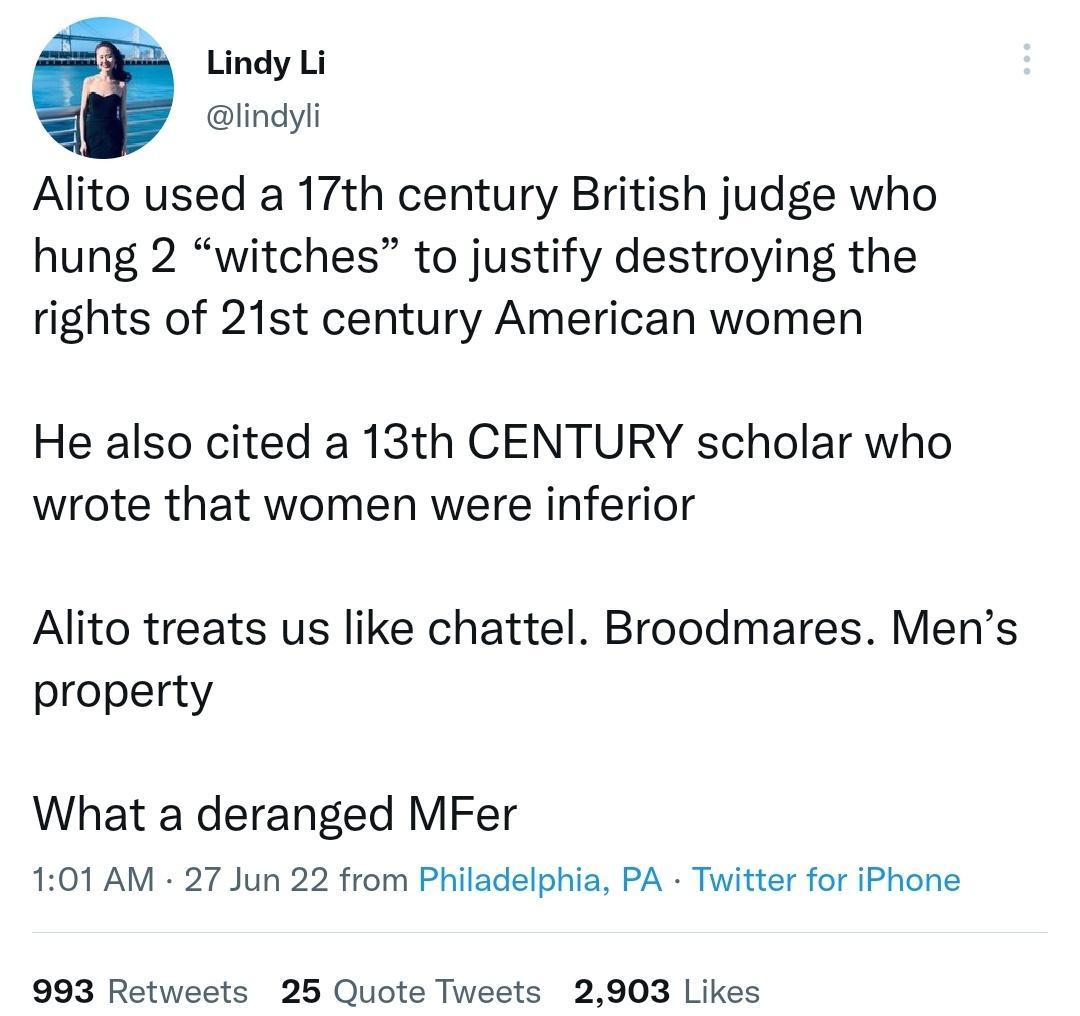Click the Twitter for iPhone source link

click(x=828, y=880)
